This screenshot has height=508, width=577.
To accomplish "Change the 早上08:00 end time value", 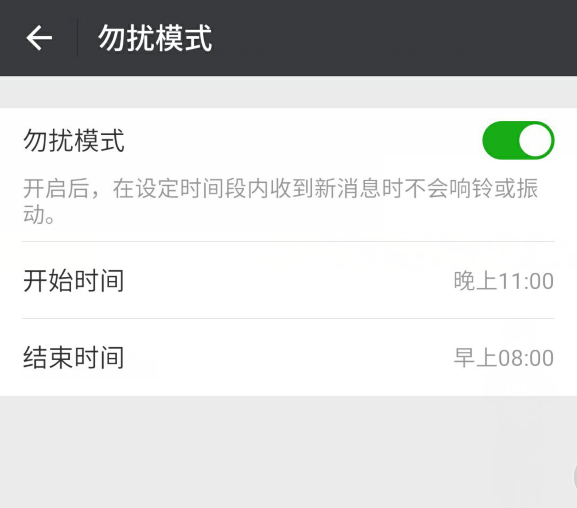I will pyautogui.click(x=503, y=357).
